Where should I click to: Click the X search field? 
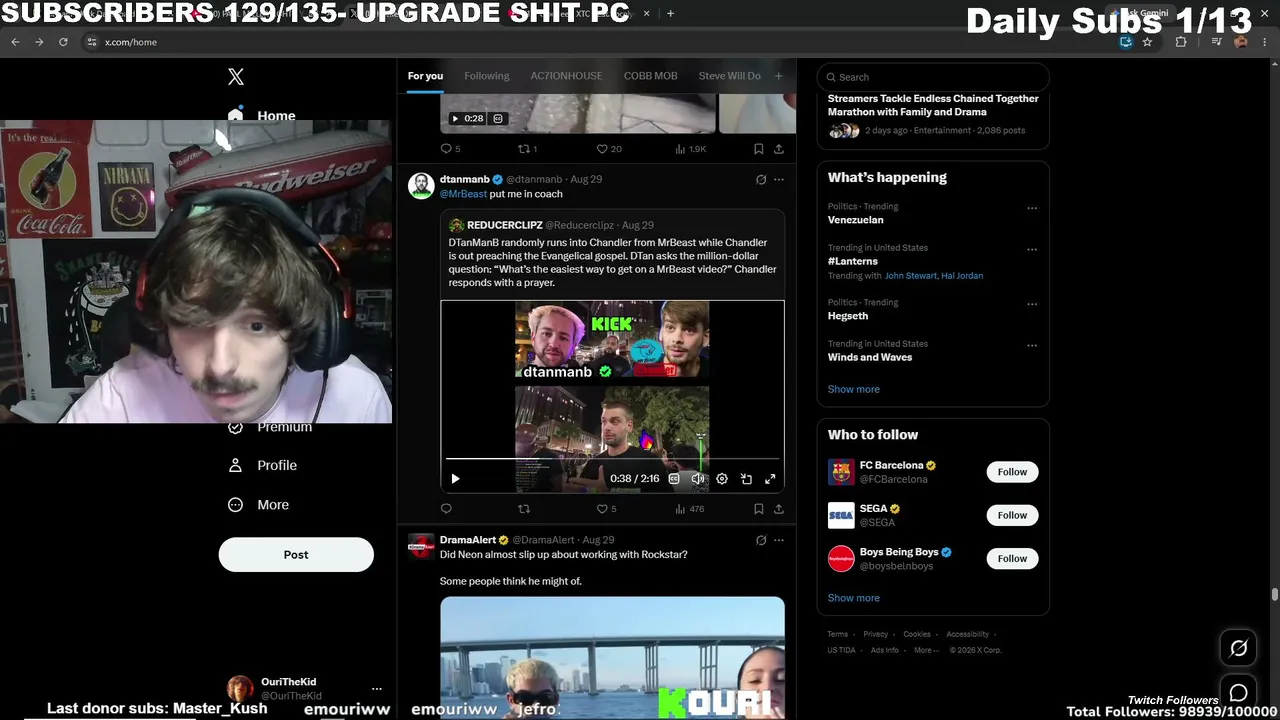tap(933, 77)
